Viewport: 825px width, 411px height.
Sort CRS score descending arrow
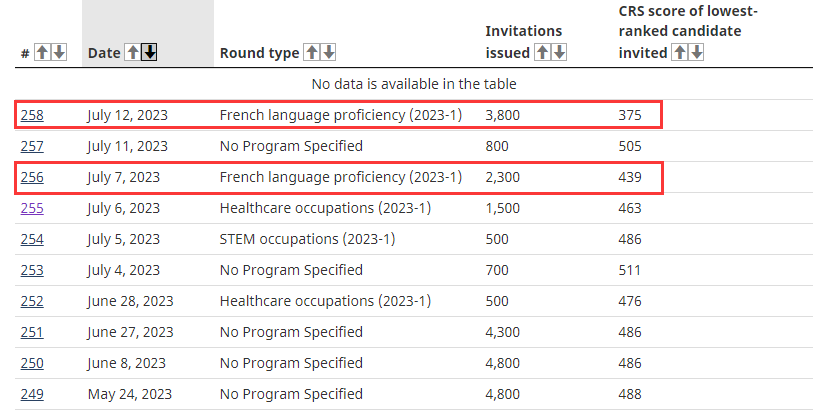696,52
